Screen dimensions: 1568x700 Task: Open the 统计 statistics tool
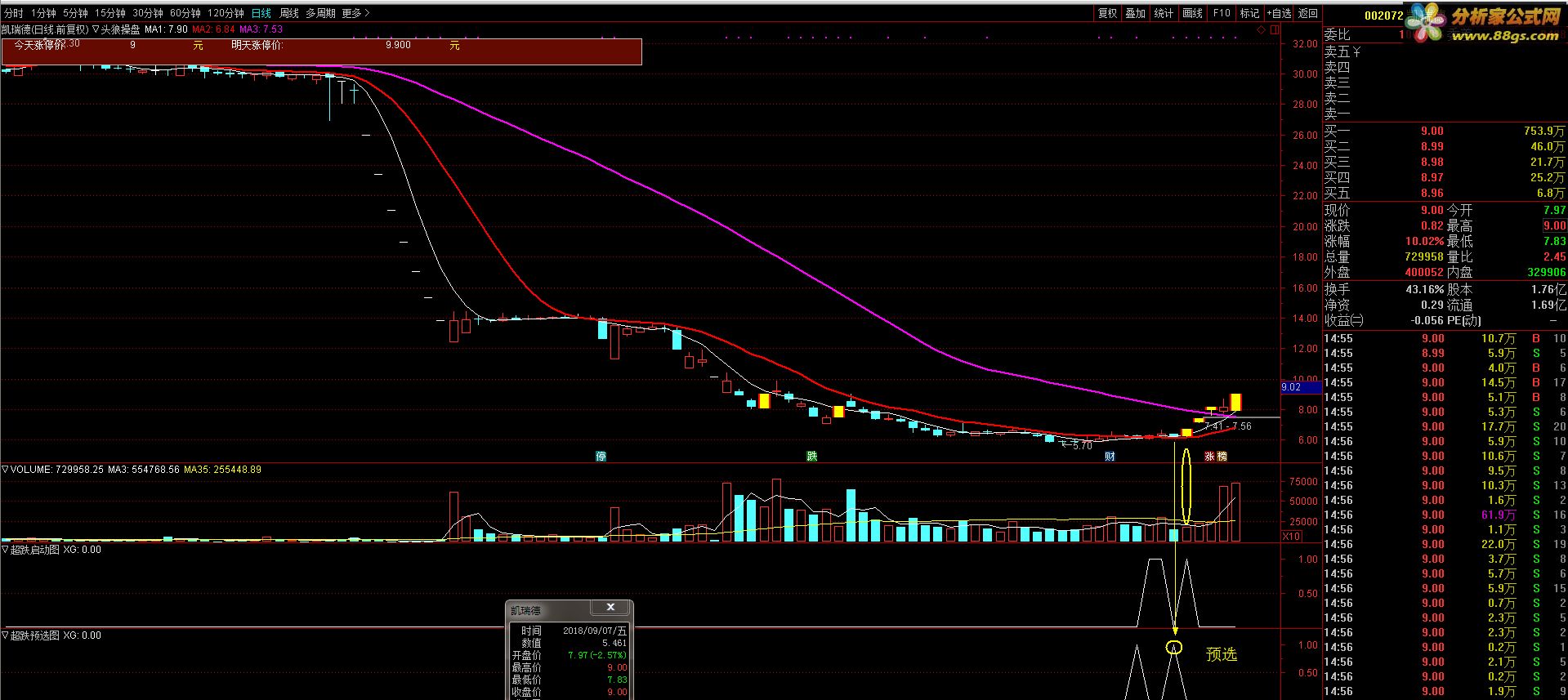pyautogui.click(x=1164, y=13)
